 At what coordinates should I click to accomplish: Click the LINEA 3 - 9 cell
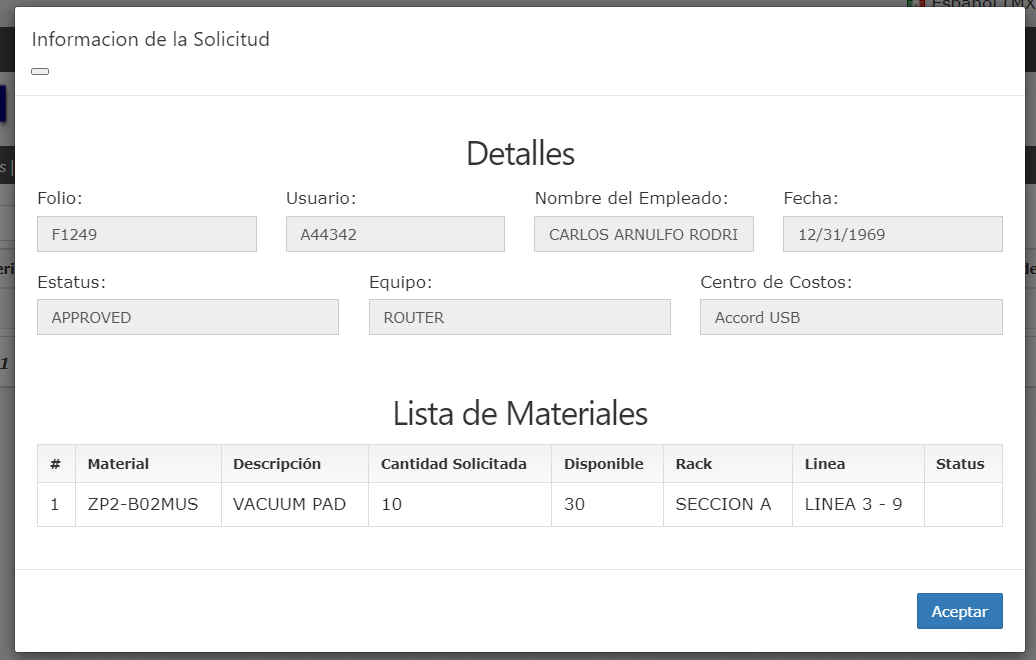[x=853, y=505]
